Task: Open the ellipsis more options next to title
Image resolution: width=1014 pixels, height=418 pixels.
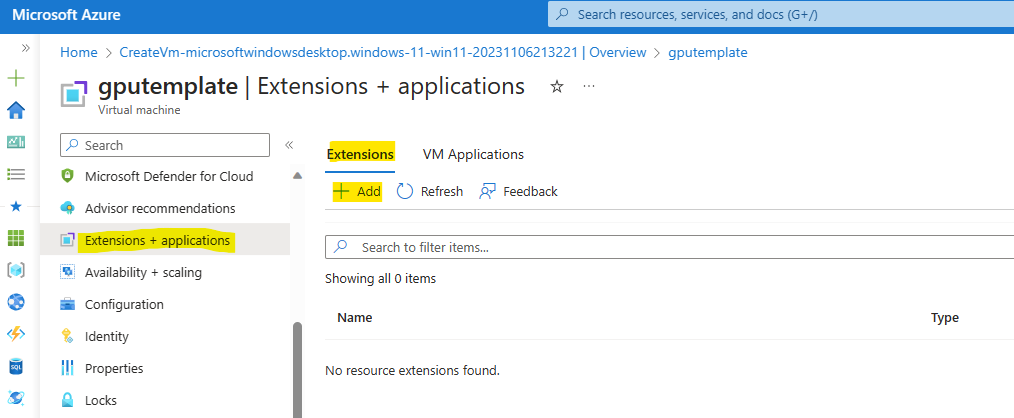Action: [x=588, y=86]
